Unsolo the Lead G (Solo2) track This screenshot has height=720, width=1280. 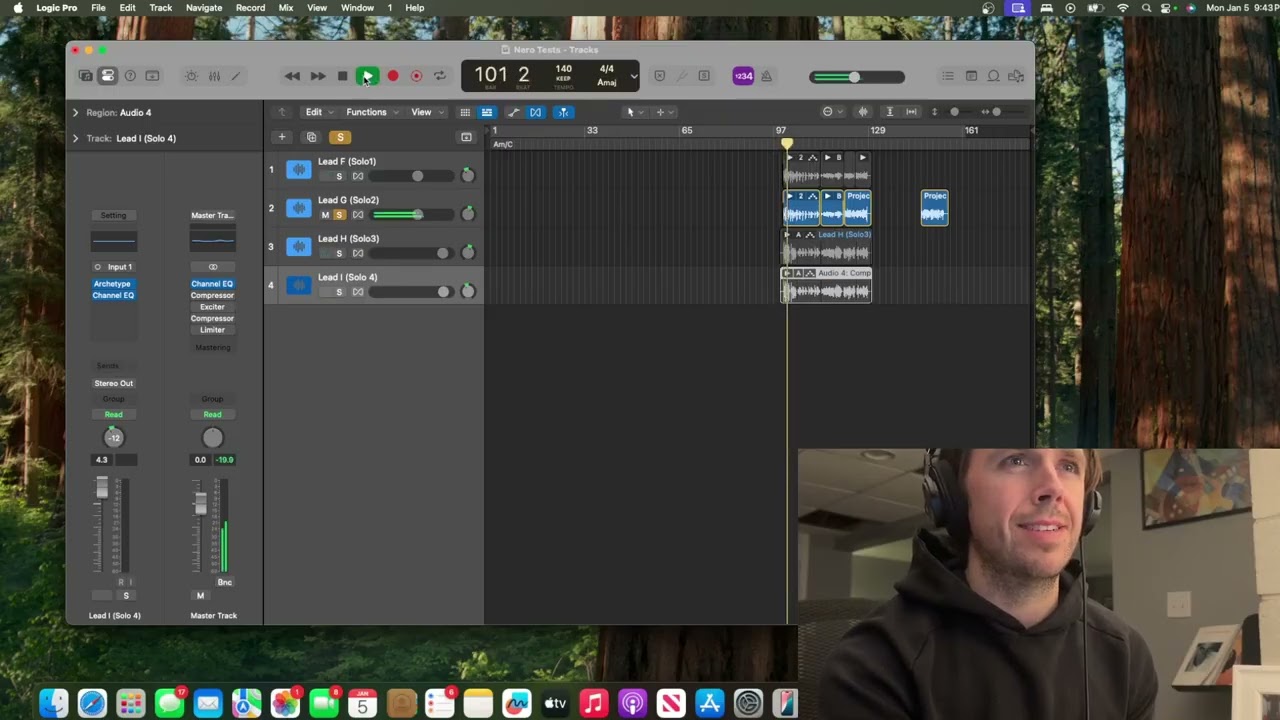(339, 215)
